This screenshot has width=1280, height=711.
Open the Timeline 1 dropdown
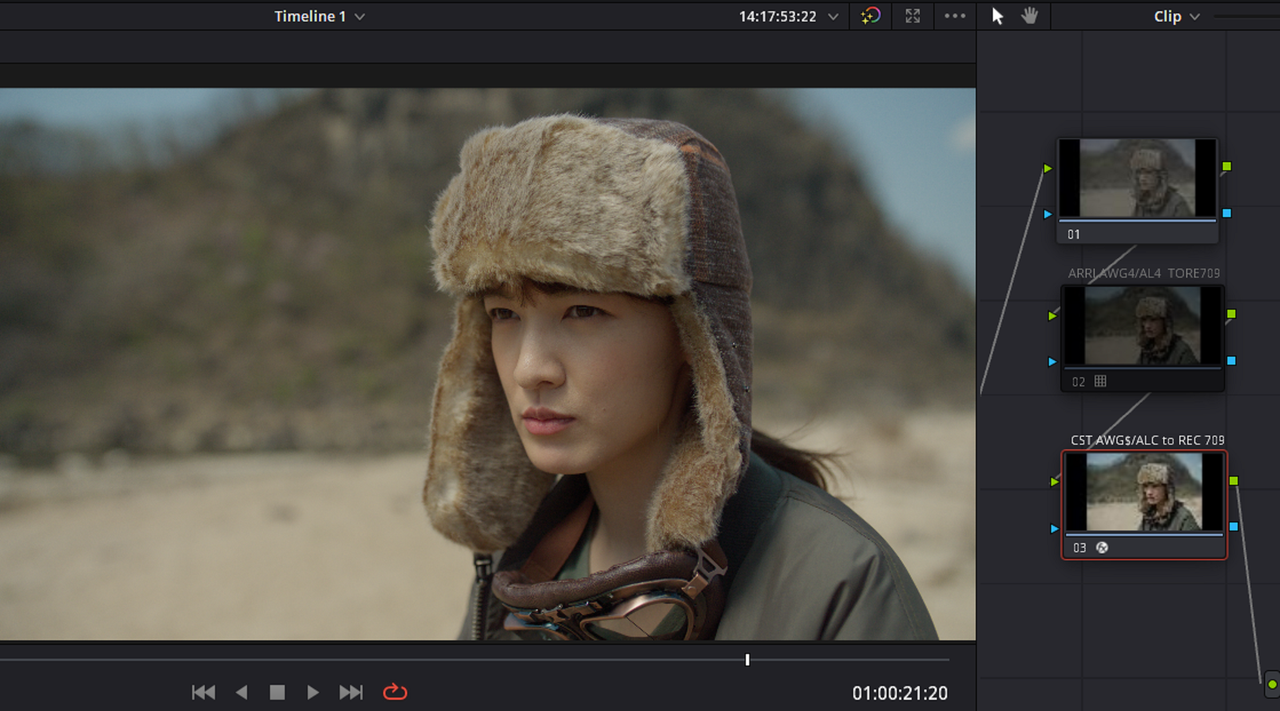320,16
